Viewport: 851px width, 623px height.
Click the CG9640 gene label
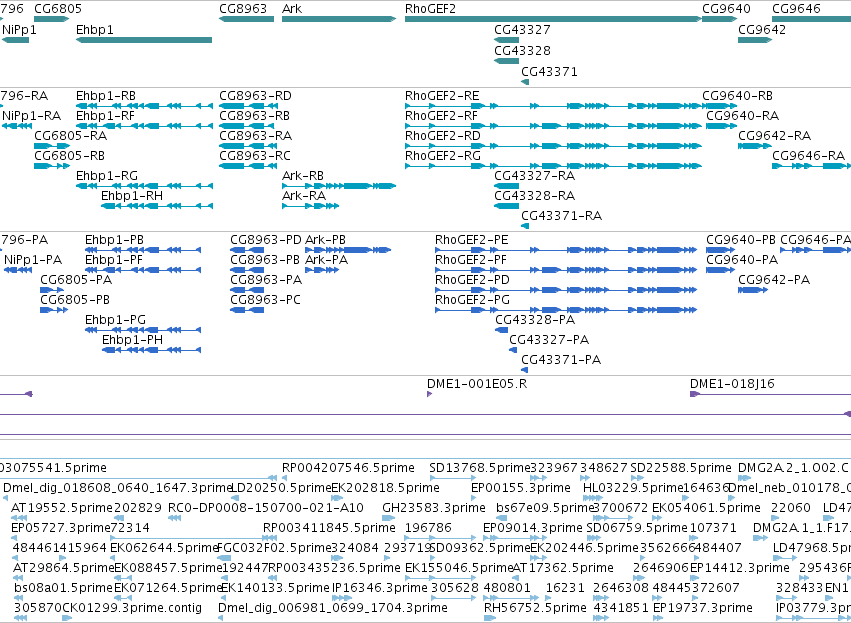[726, 9]
